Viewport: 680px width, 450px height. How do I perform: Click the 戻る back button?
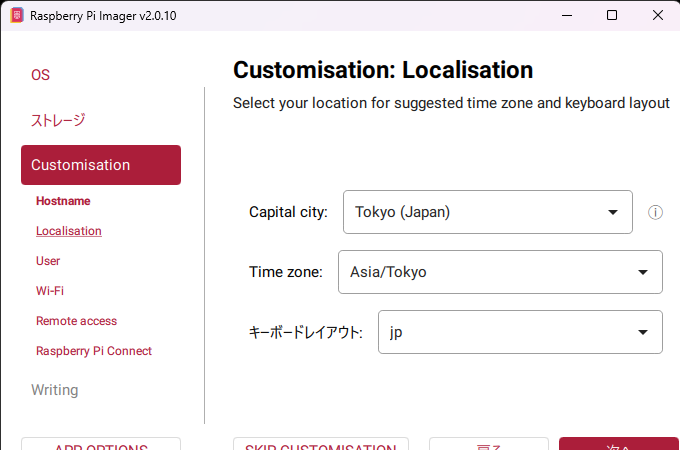(x=489, y=444)
